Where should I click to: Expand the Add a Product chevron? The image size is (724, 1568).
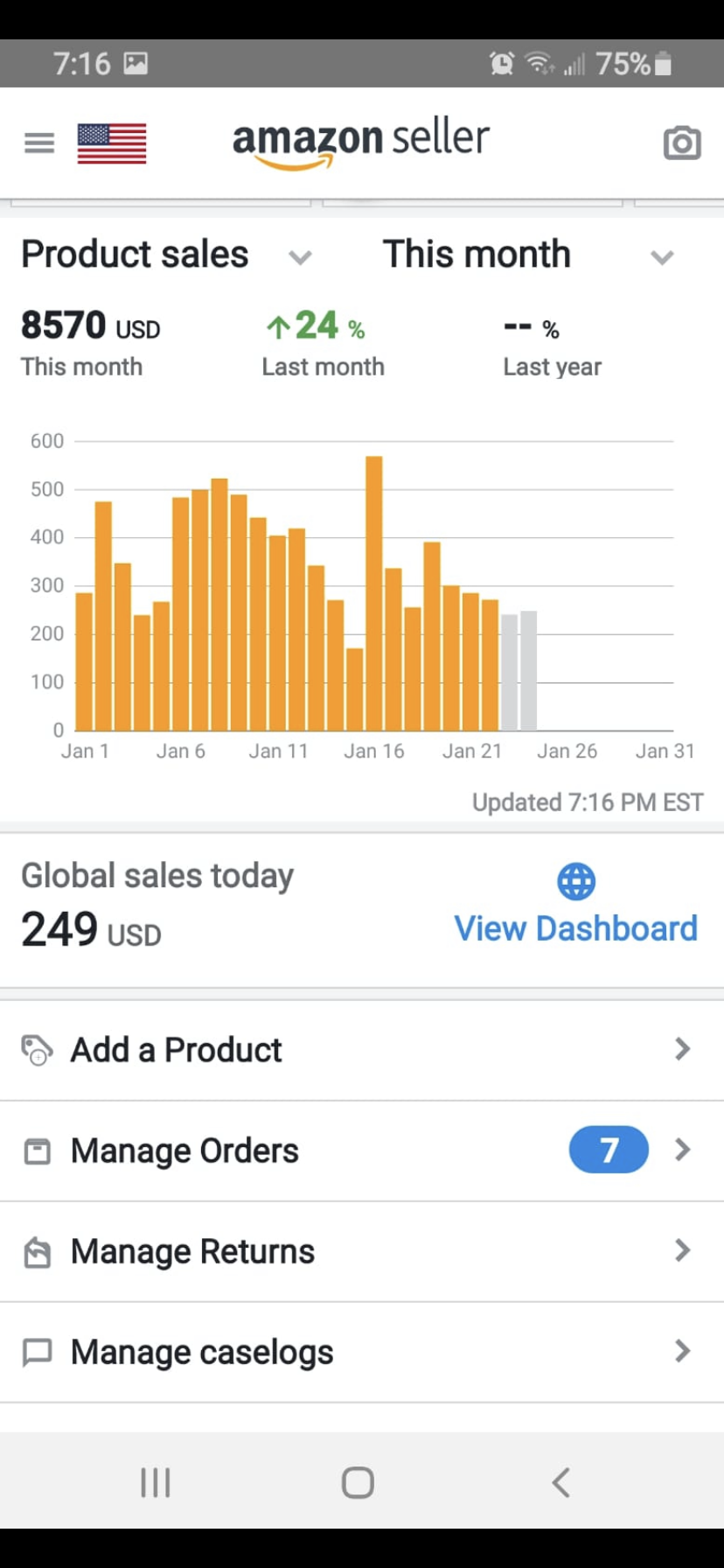(683, 1049)
